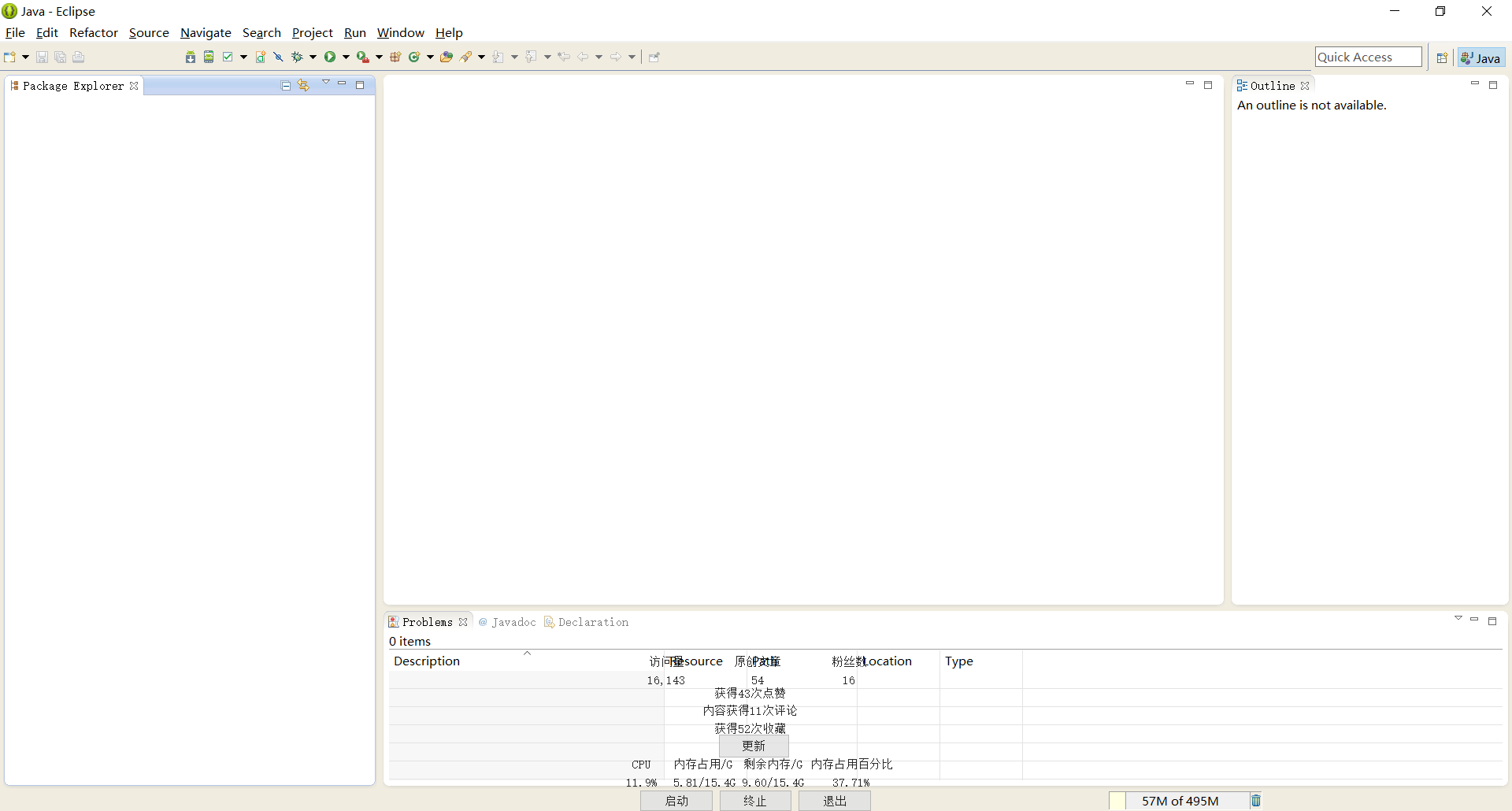1512x811 pixels.
Task: Collapse All items in Package Explorer
Action: pos(285,84)
